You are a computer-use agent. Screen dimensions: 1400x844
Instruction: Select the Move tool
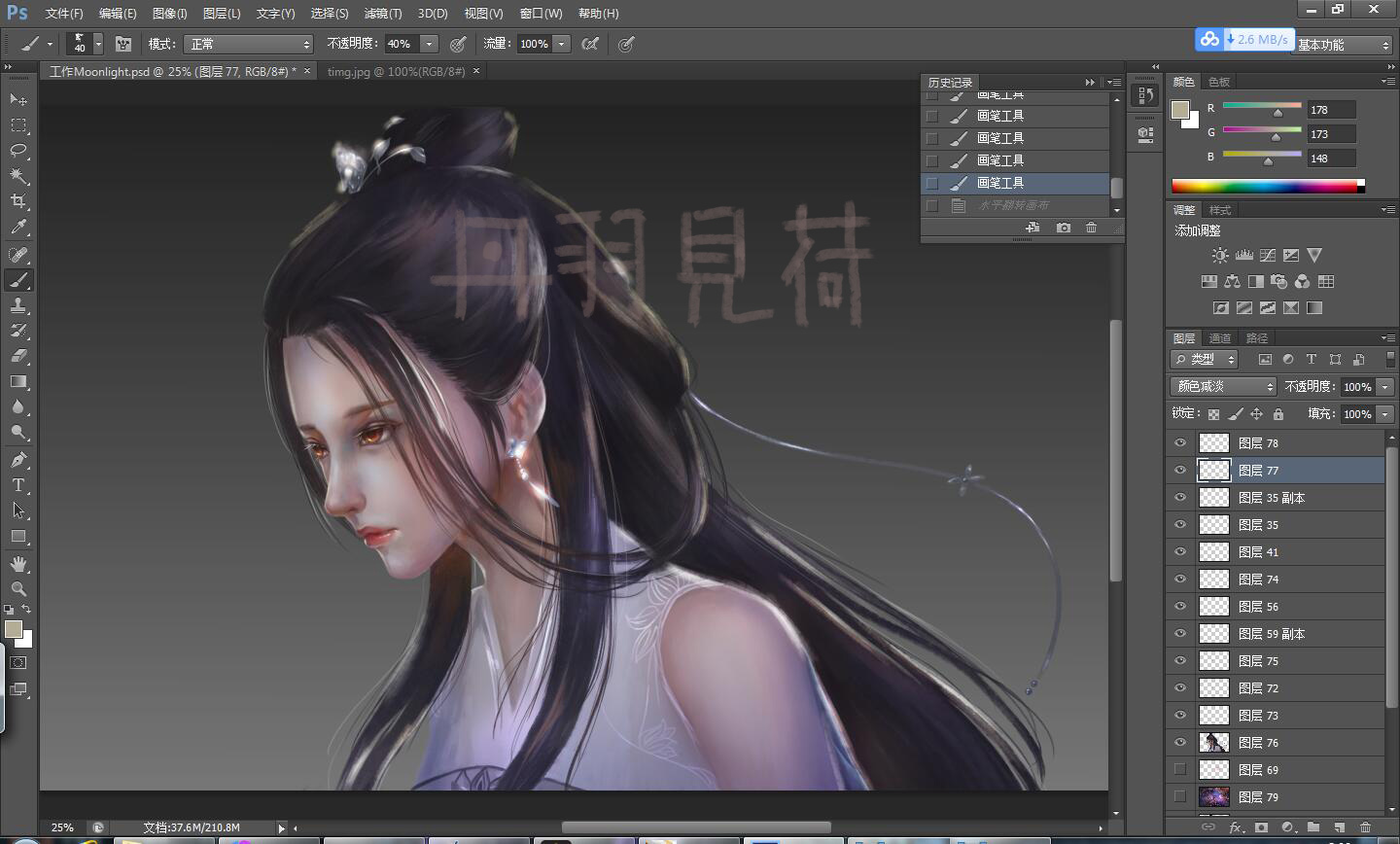point(18,99)
